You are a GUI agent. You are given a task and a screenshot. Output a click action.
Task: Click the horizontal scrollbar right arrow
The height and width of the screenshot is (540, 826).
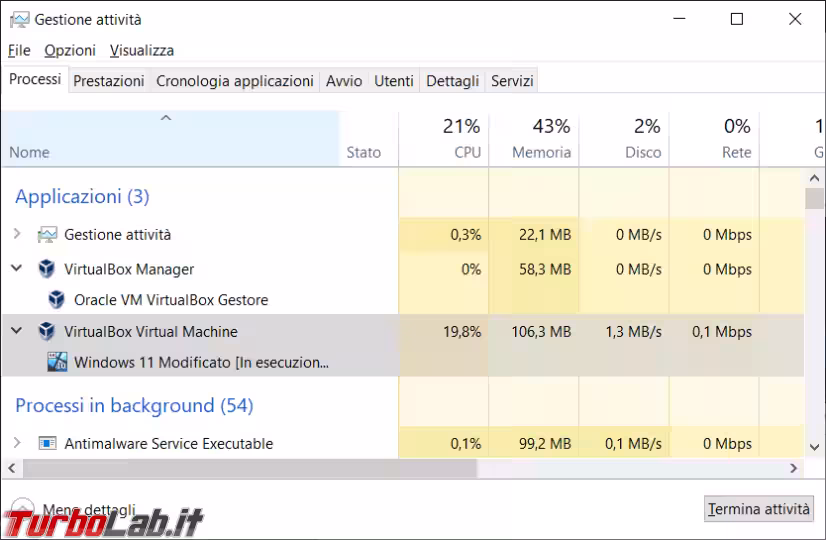[794, 468]
